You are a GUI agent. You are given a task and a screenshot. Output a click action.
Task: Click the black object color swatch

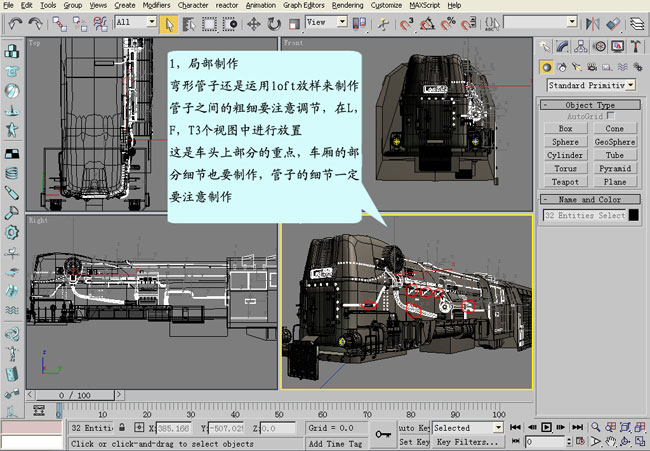(633, 215)
